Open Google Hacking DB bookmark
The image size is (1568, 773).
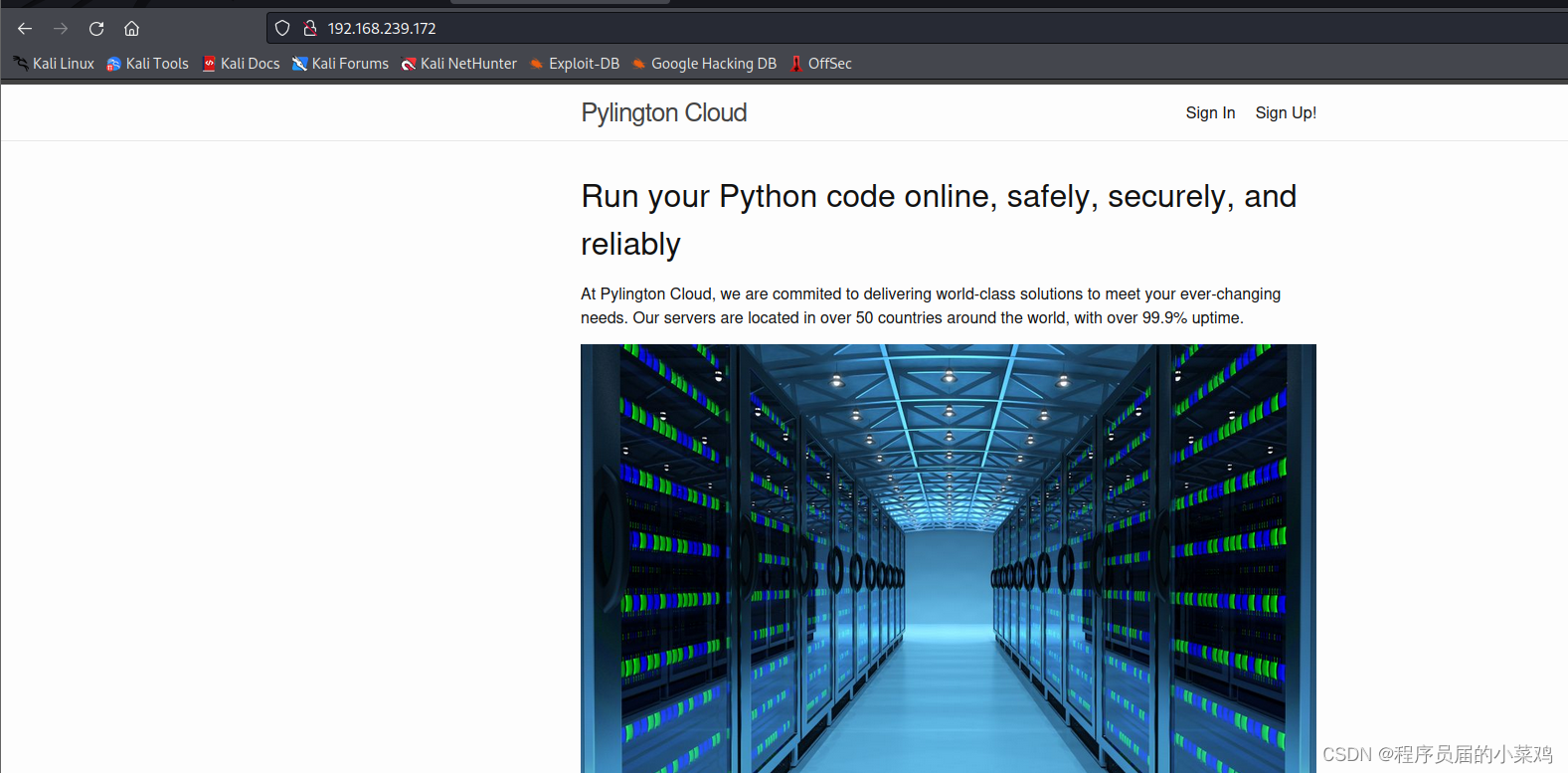tap(704, 64)
